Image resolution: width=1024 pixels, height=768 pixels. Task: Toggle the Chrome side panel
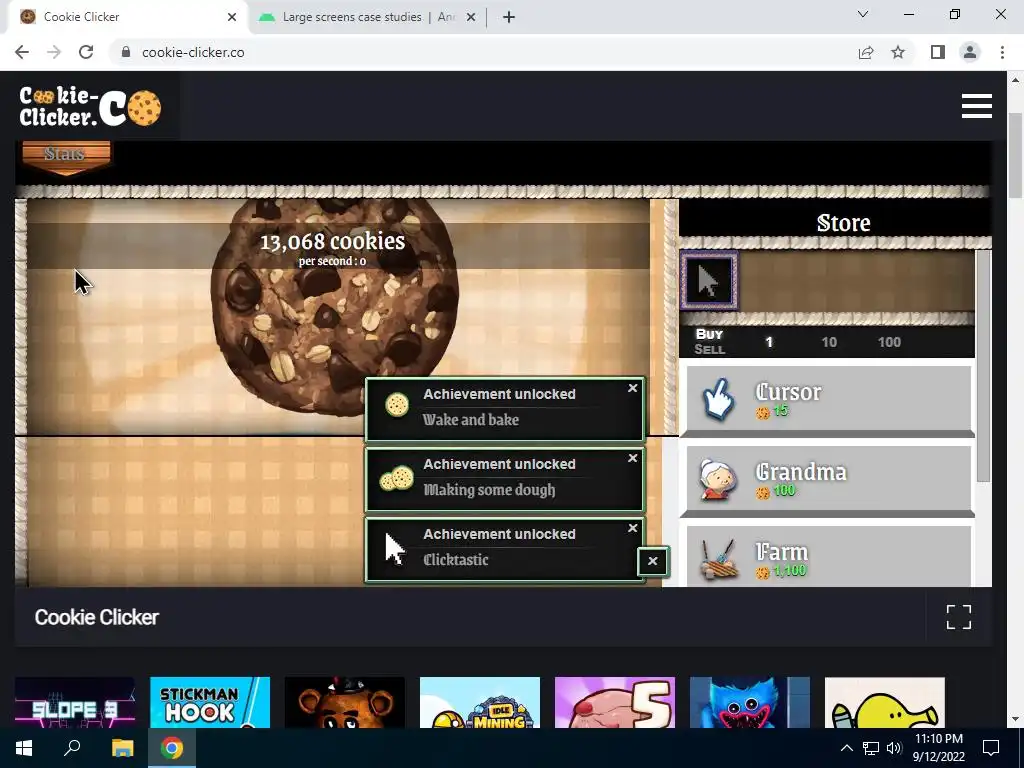938,52
